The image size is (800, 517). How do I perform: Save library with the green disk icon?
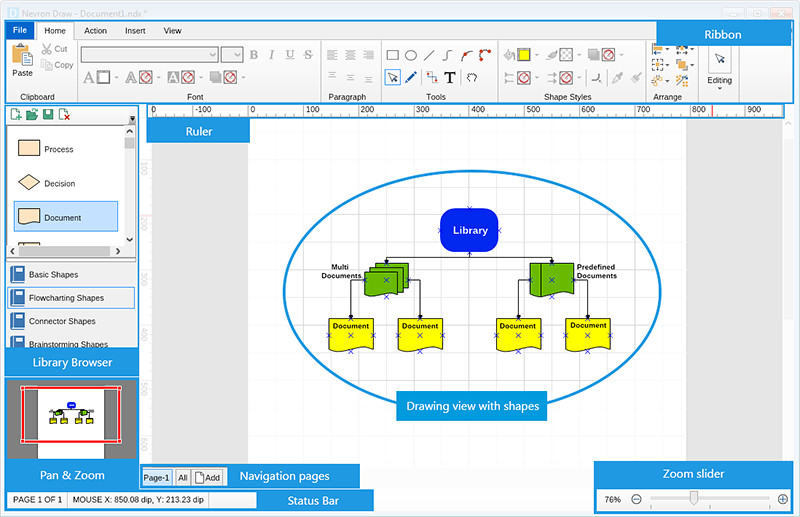[x=48, y=115]
